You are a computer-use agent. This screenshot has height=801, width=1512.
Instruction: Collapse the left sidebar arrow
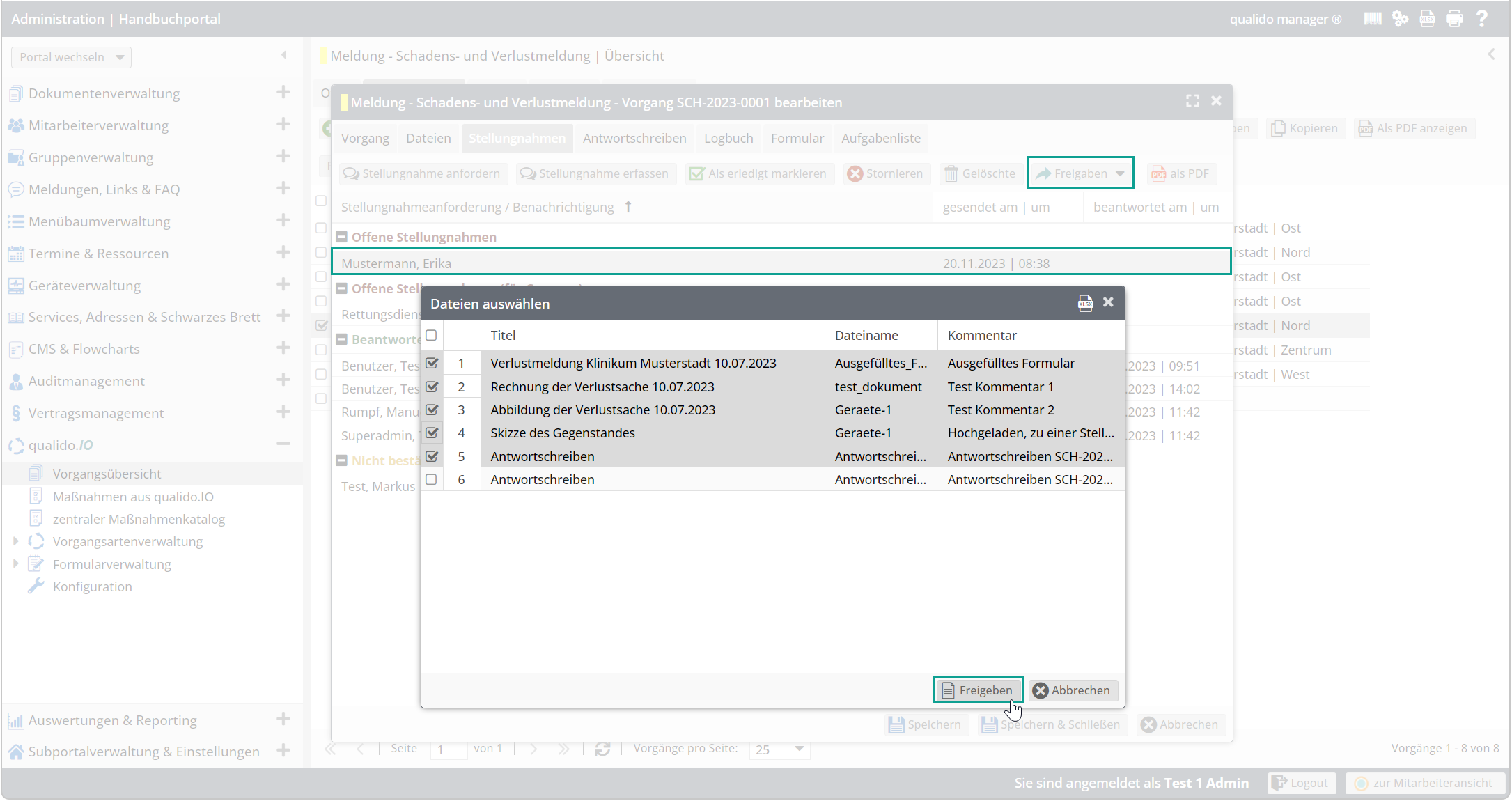(x=283, y=55)
